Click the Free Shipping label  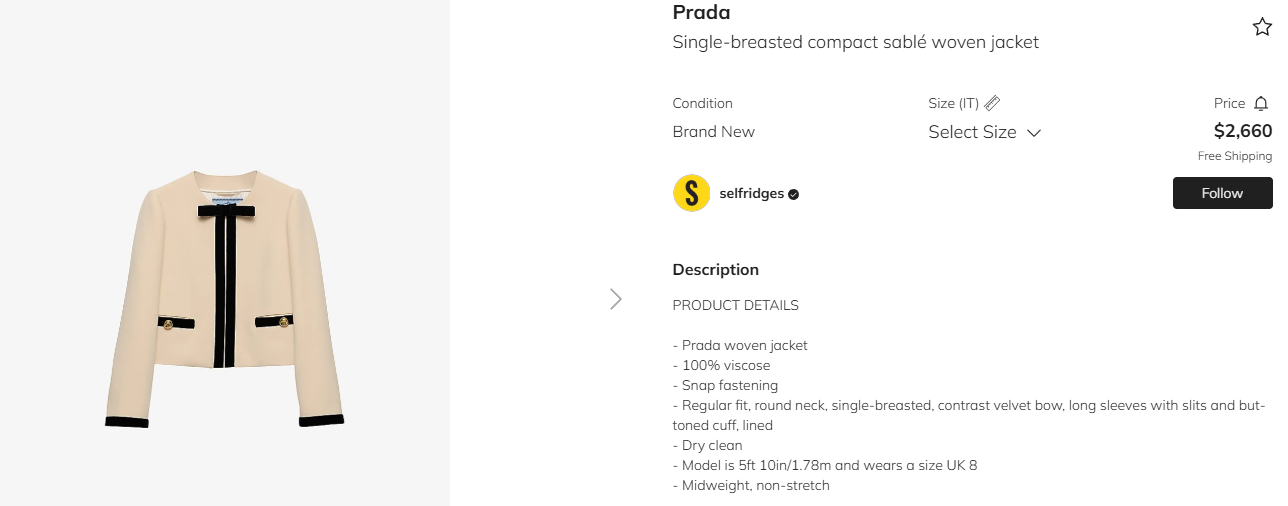pos(1234,156)
